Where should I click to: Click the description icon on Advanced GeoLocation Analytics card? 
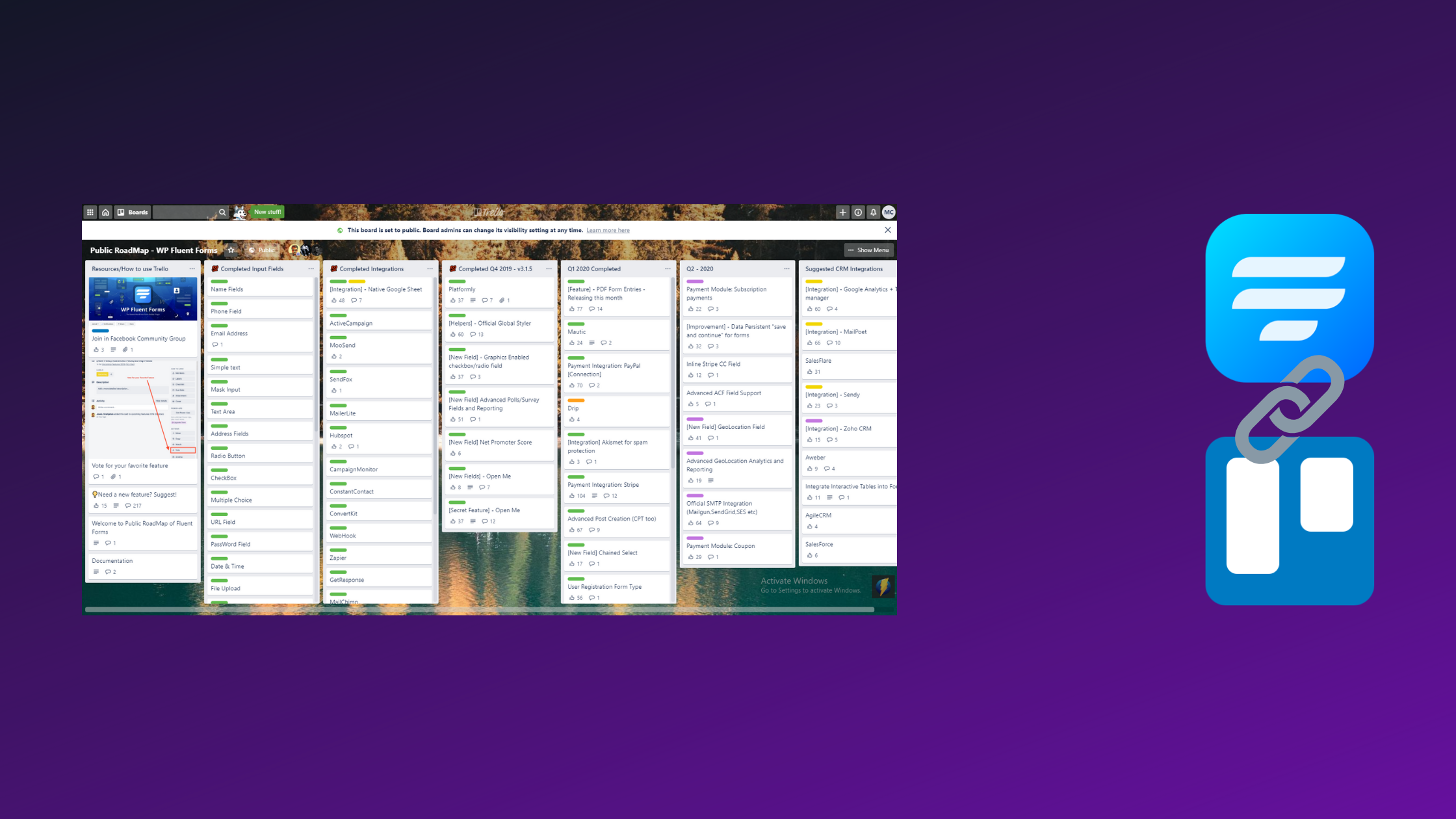(710, 480)
